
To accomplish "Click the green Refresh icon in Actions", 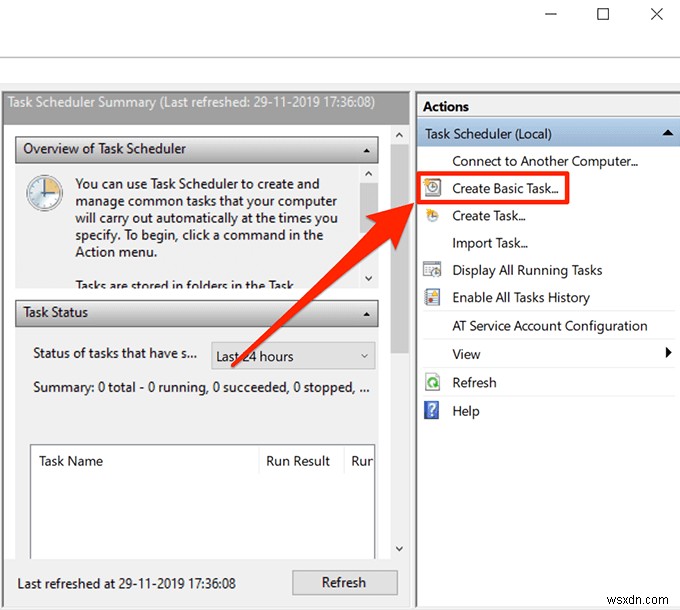I will click(432, 382).
